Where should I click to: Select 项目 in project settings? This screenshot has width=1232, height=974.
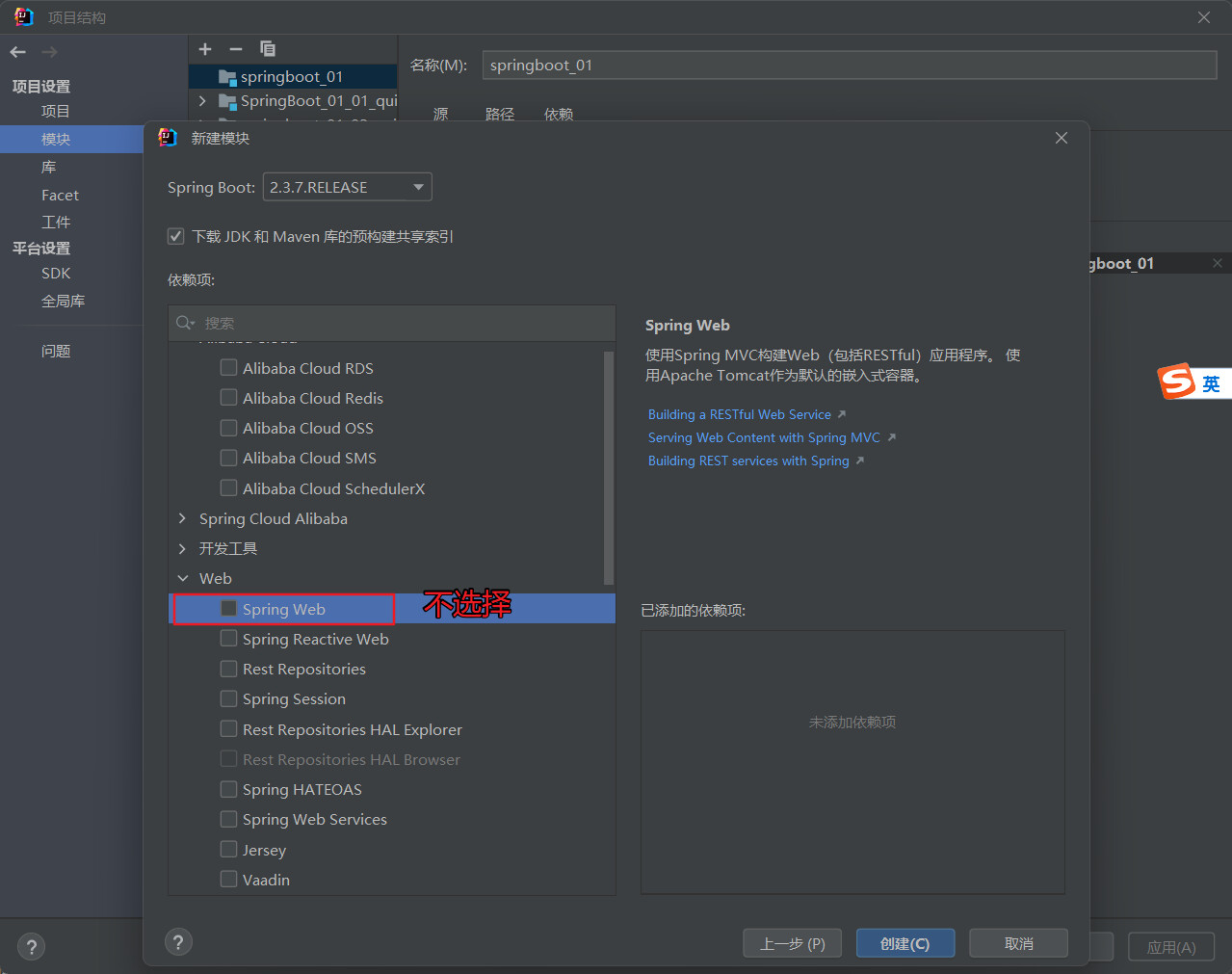[56, 111]
